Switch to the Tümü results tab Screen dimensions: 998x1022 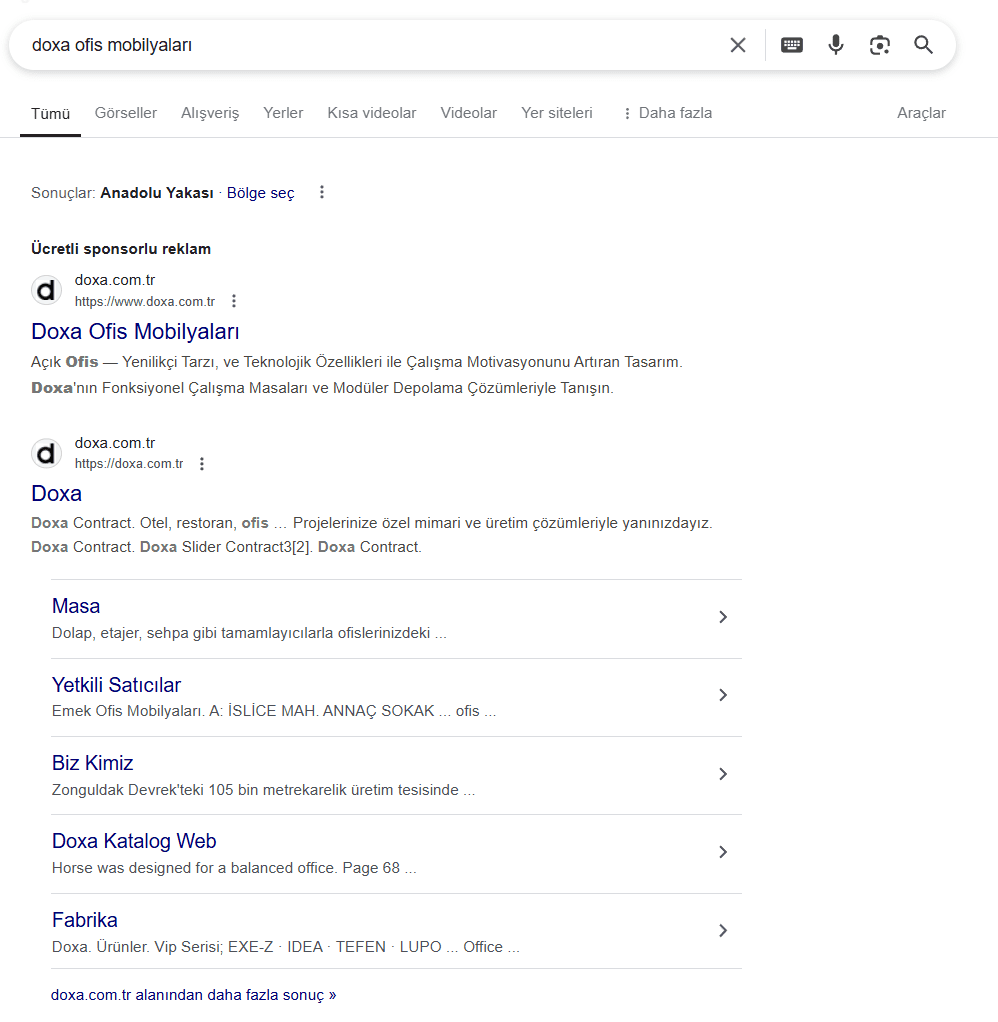[x=50, y=113]
